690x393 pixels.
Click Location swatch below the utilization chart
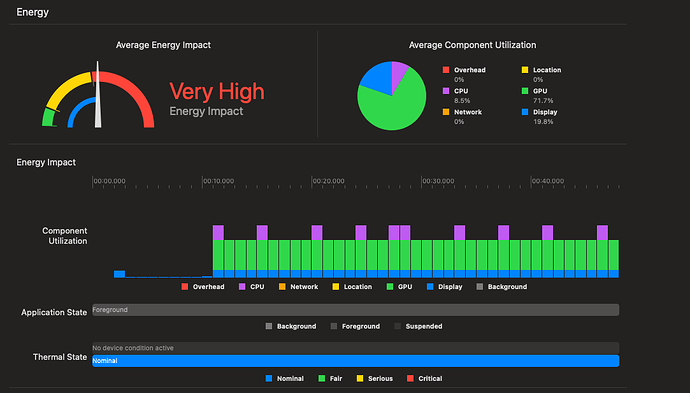336,286
